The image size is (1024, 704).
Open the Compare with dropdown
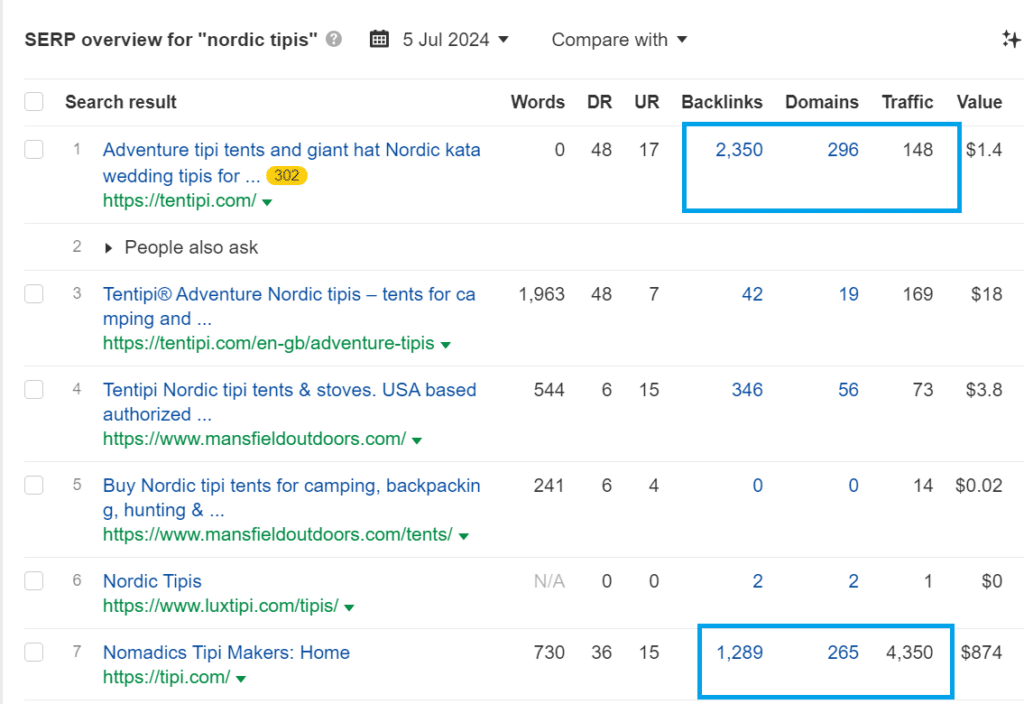click(x=619, y=40)
